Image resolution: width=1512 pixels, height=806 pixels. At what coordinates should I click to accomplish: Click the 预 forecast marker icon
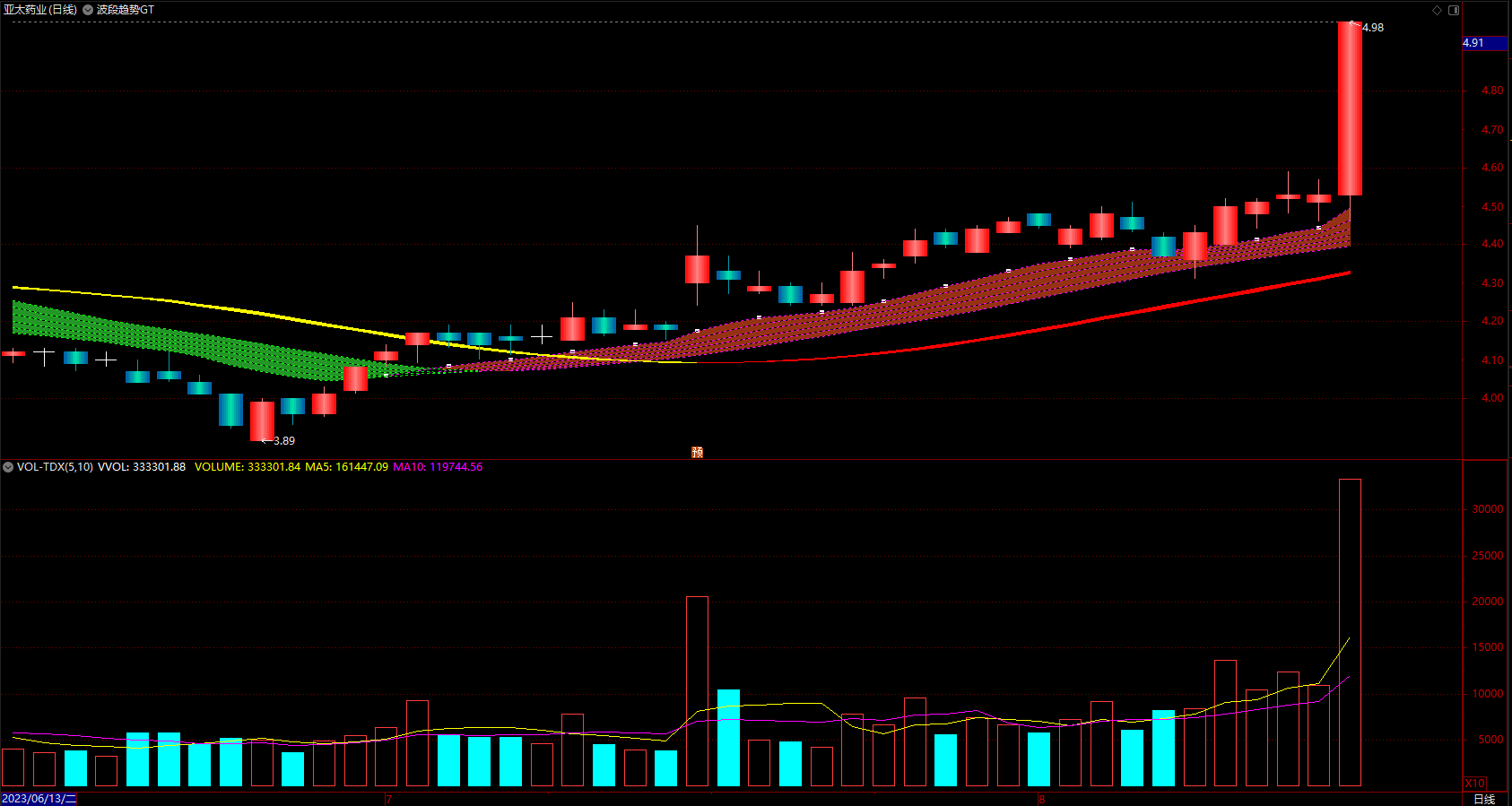click(x=697, y=452)
